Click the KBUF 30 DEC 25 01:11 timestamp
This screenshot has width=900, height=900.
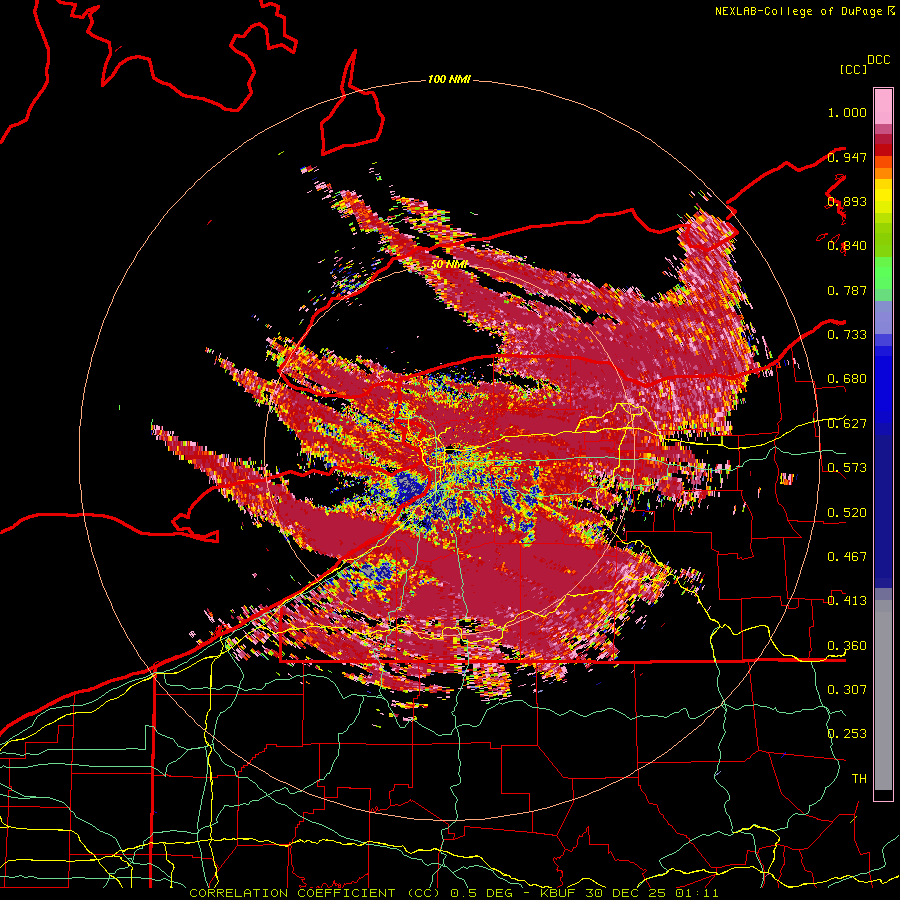point(629,893)
